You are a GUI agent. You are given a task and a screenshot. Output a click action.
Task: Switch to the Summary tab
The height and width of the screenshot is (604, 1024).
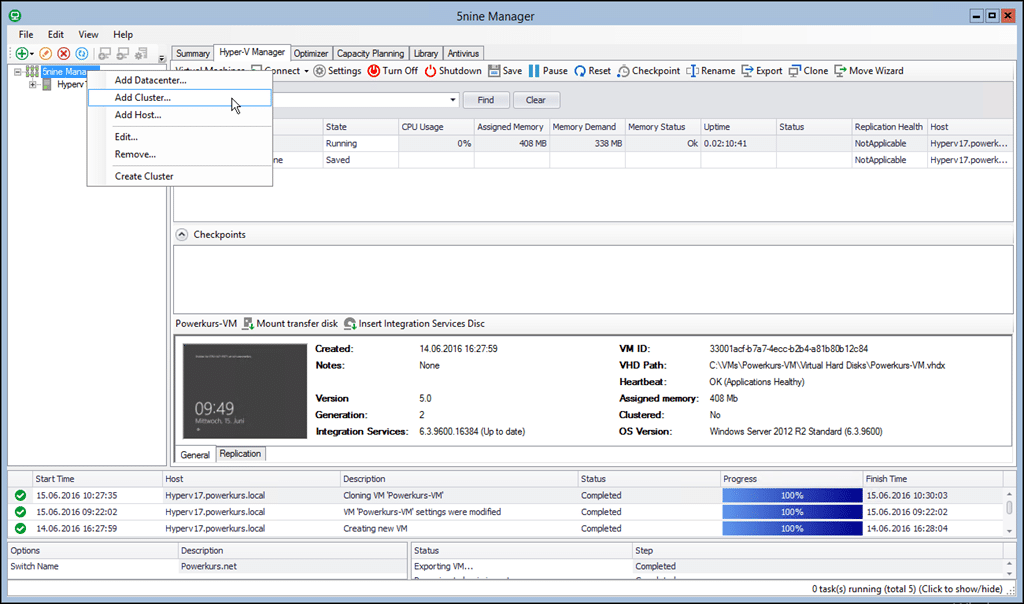click(193, 54)
